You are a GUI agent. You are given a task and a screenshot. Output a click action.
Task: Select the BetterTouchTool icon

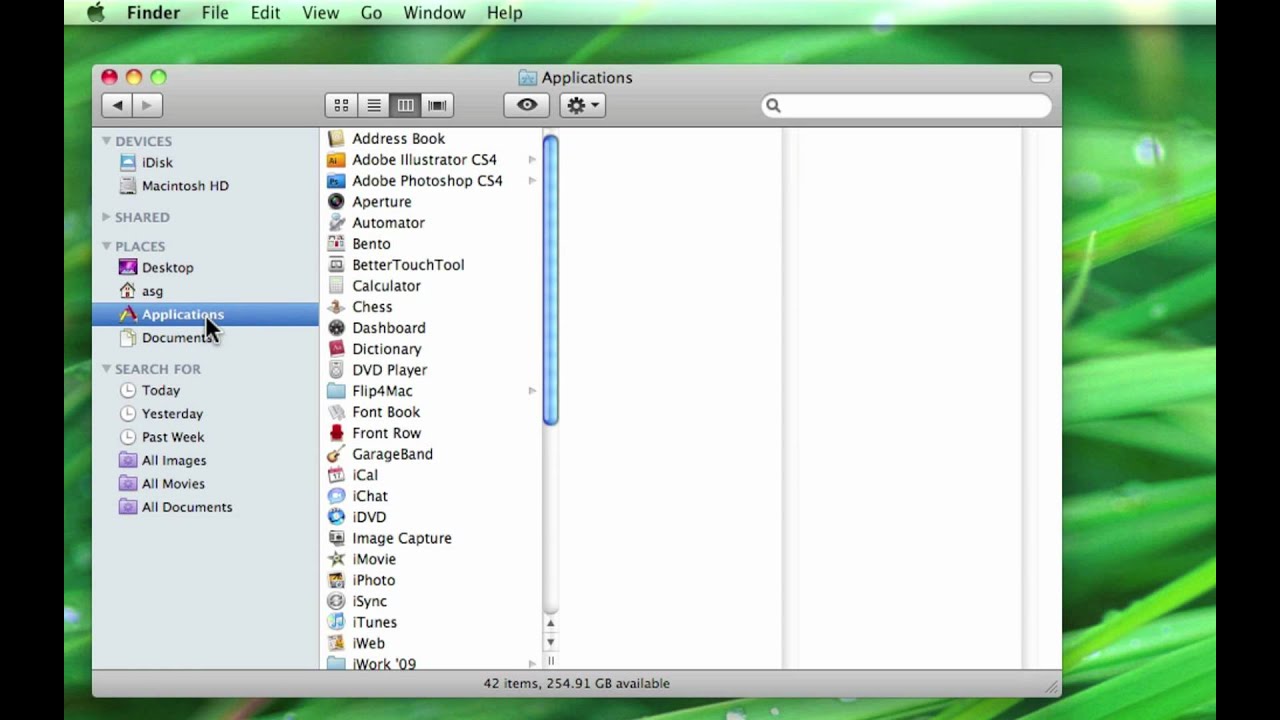pos(336,265)
